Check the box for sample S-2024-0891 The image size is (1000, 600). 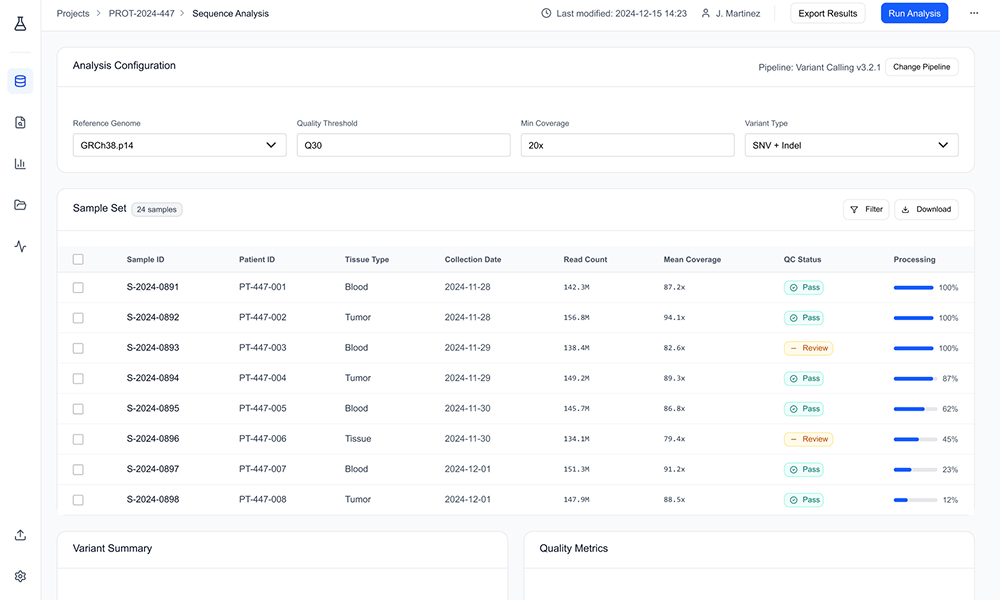tap(78, 287)
